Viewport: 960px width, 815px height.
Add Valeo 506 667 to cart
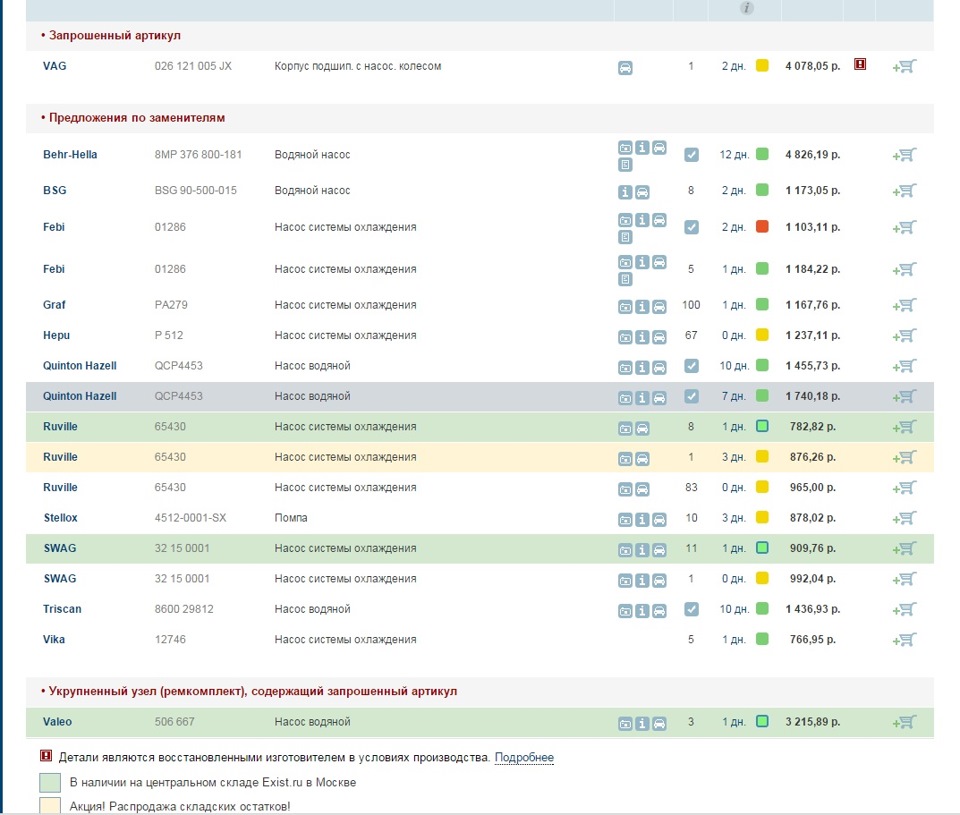(905, 722)
